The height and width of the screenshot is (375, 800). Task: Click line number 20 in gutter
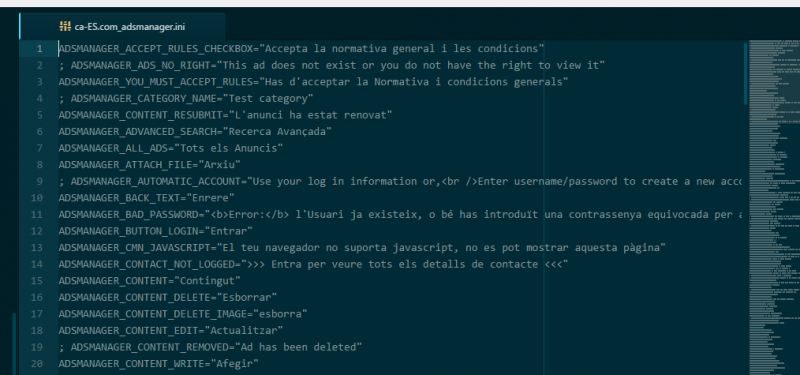click(37, 364)
